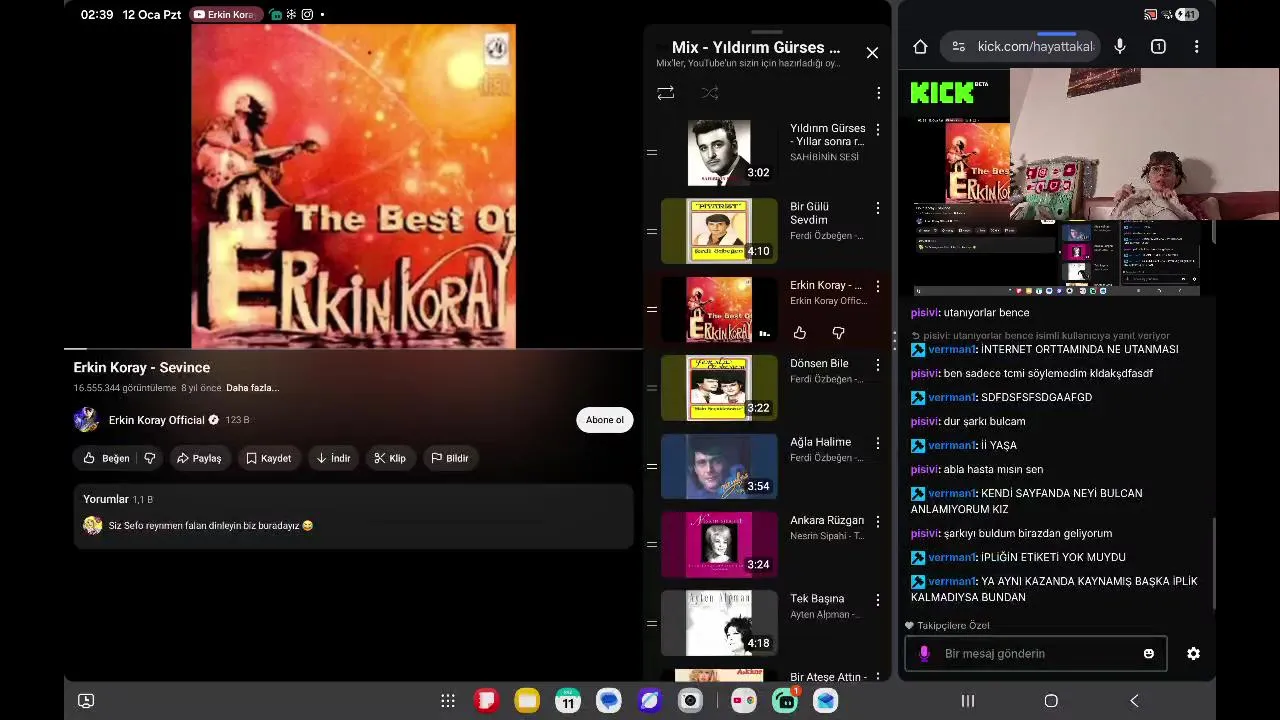Click the kick.com address bar
The width and height of the screenshot is (1280, 720).
click(x=1021, y=47)
